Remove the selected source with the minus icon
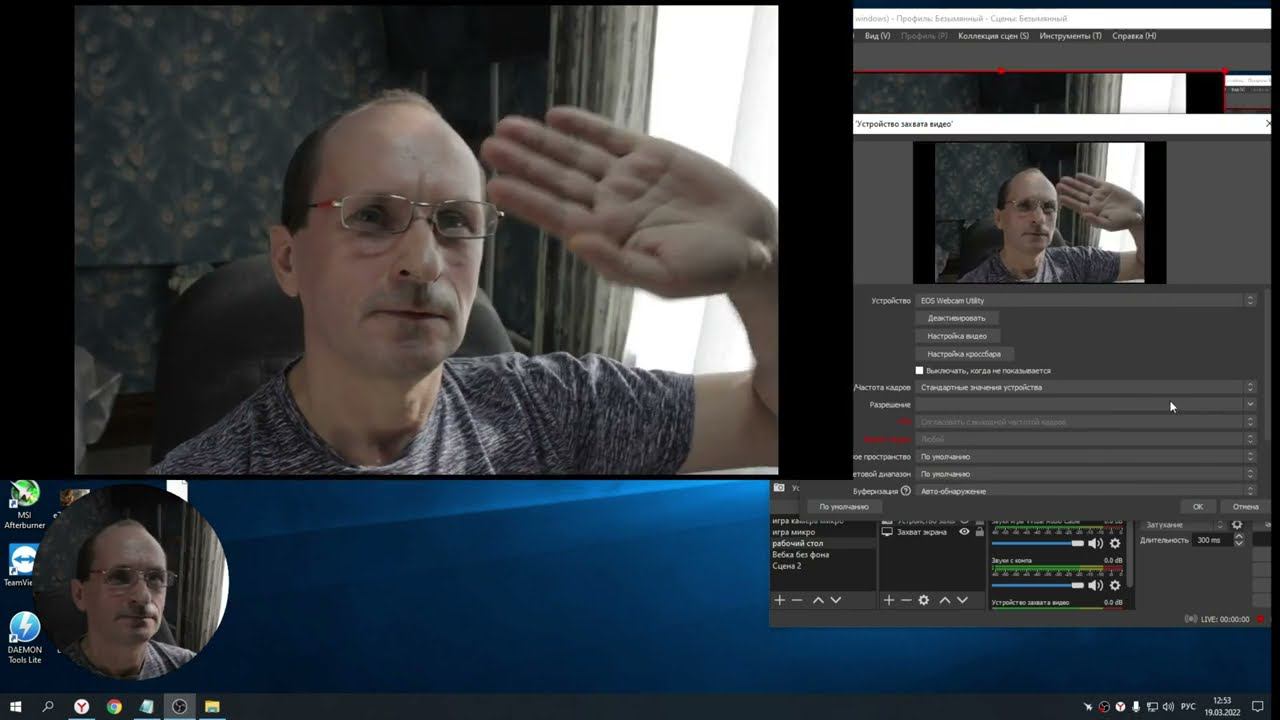The height and width of the screenshot is (720, 1280). (x=906, y=600)
